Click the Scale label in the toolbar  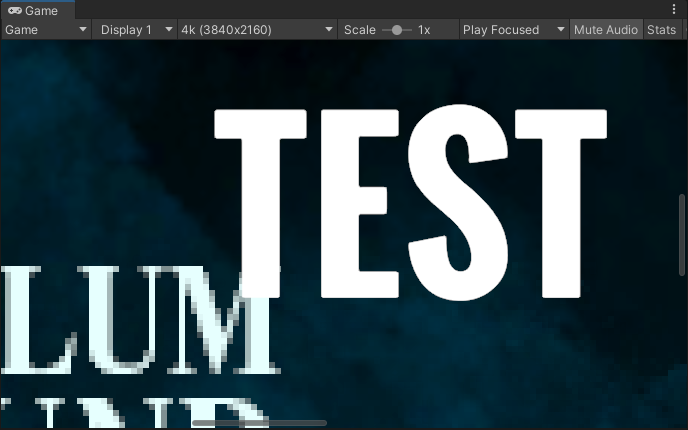pyautogui.click(x=359, y=30)
